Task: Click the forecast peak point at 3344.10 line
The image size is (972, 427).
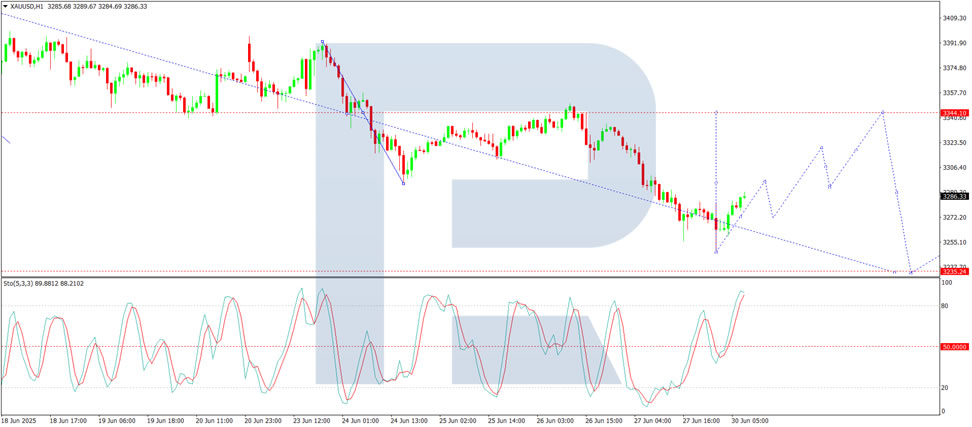Action: [883, 112]
